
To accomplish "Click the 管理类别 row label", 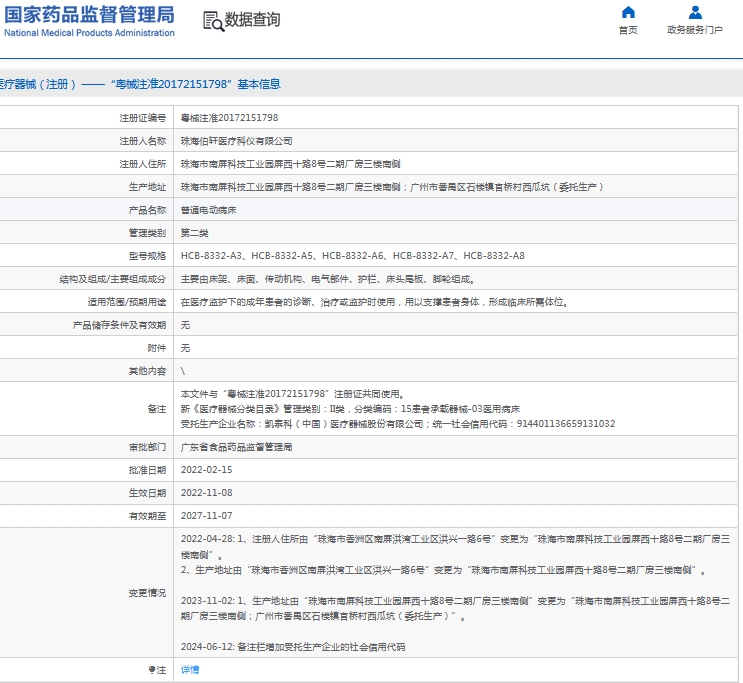I will click(x=147, y=233).
